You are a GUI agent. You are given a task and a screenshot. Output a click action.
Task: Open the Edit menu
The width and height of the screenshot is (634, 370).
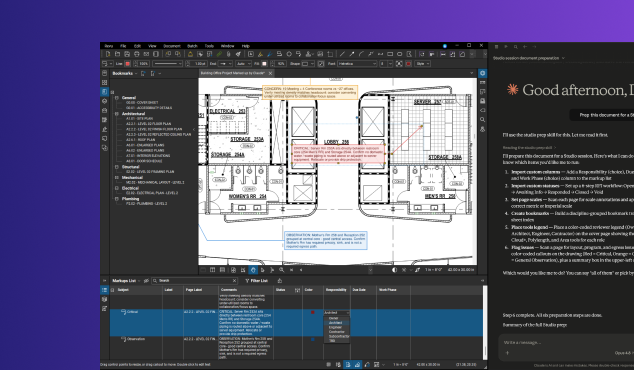point(137,46)
